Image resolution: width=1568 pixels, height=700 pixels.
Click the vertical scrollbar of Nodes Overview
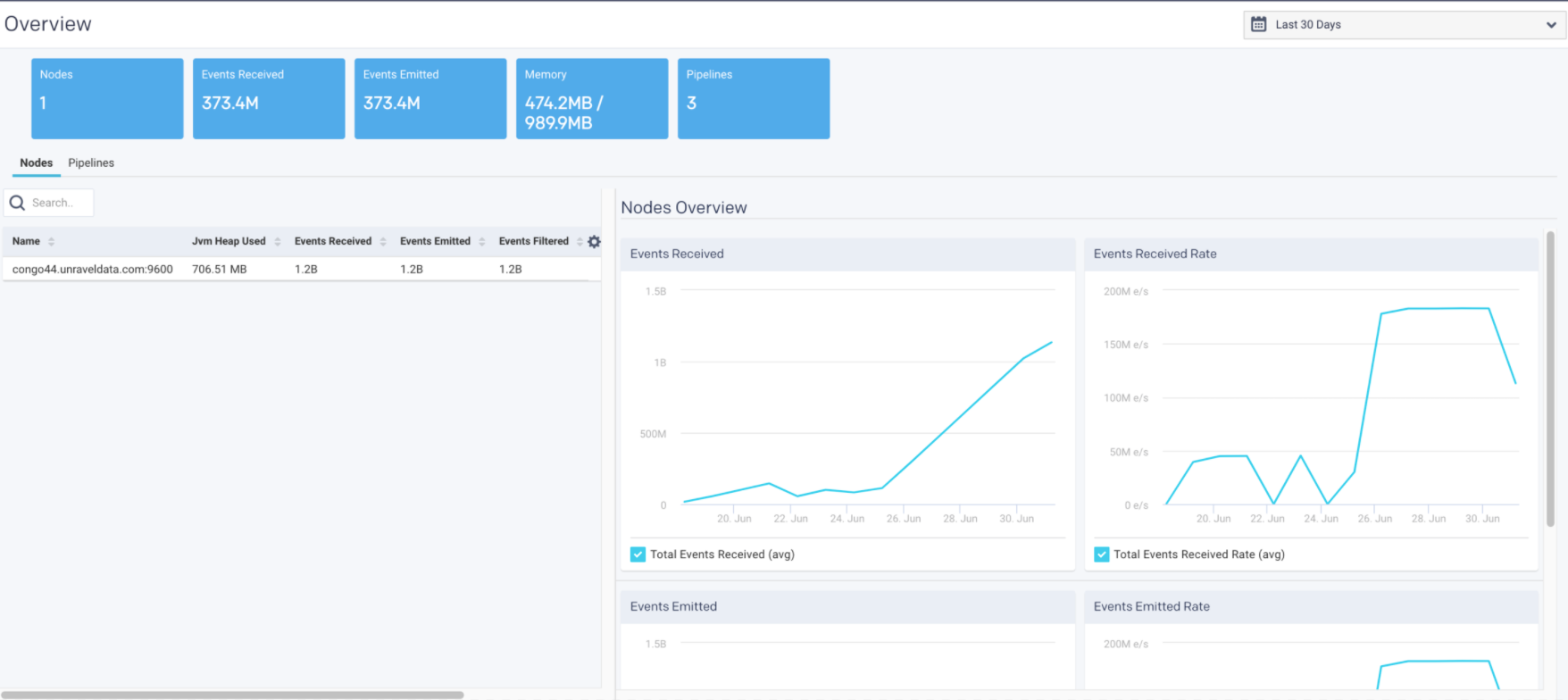click(1551, 379)
